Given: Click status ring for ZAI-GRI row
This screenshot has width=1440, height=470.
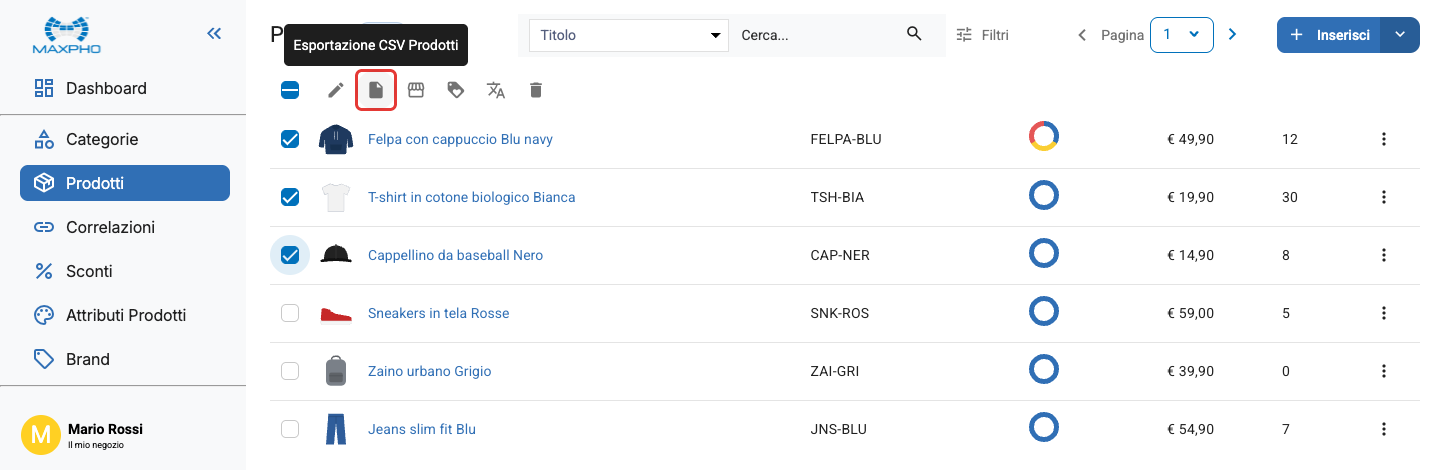Looking at the screenshot, I should [1044, 370].
